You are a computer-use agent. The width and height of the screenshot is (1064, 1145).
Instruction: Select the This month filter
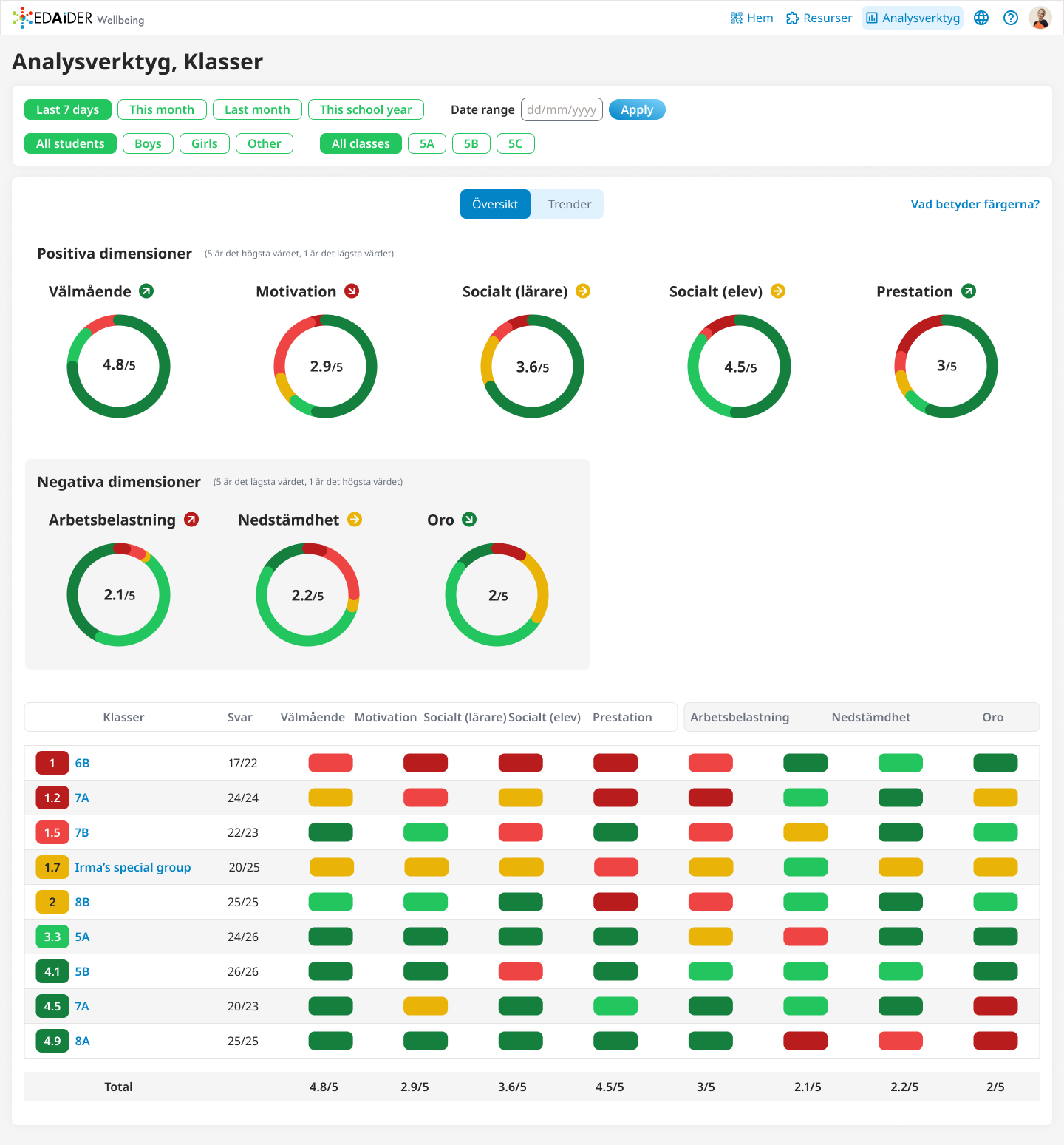(162, 109)
